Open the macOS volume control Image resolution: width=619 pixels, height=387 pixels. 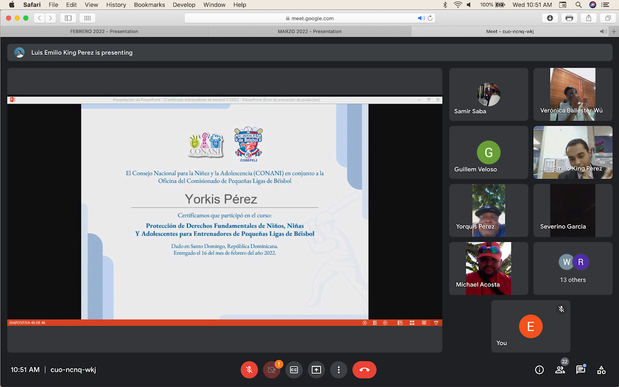(x=469, y=5)
